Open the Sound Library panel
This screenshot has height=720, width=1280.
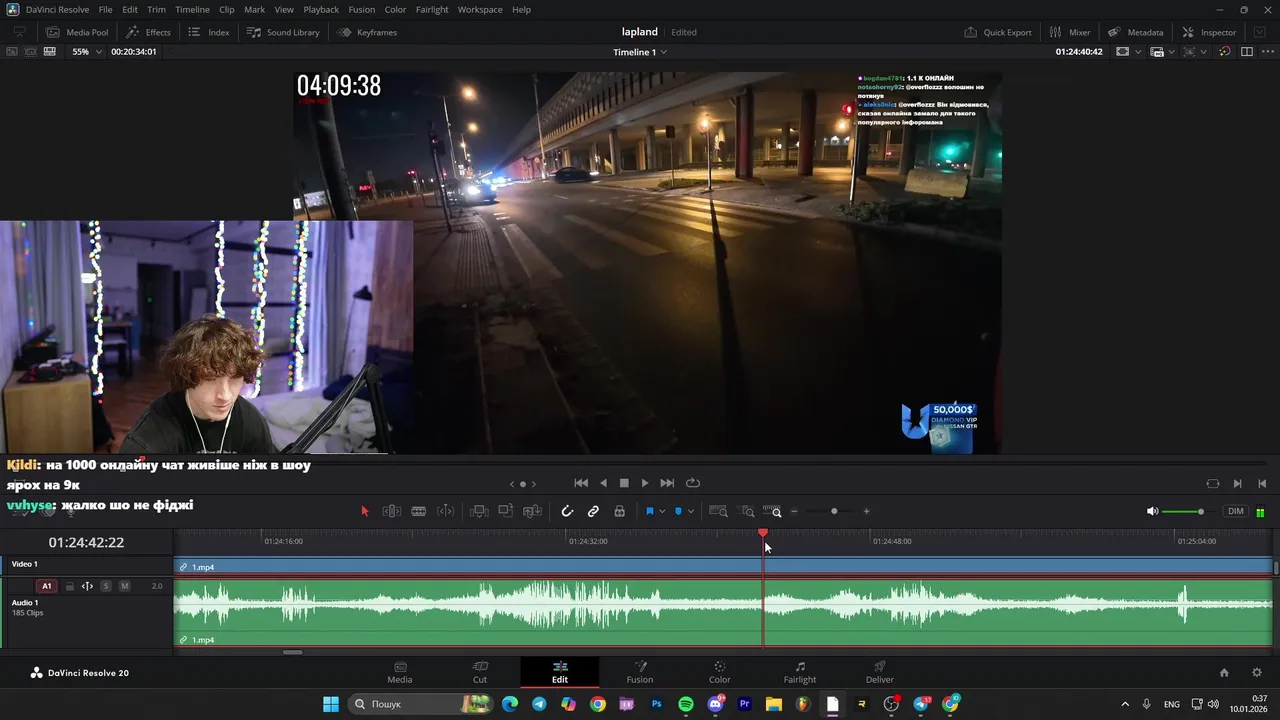point(283,32)
